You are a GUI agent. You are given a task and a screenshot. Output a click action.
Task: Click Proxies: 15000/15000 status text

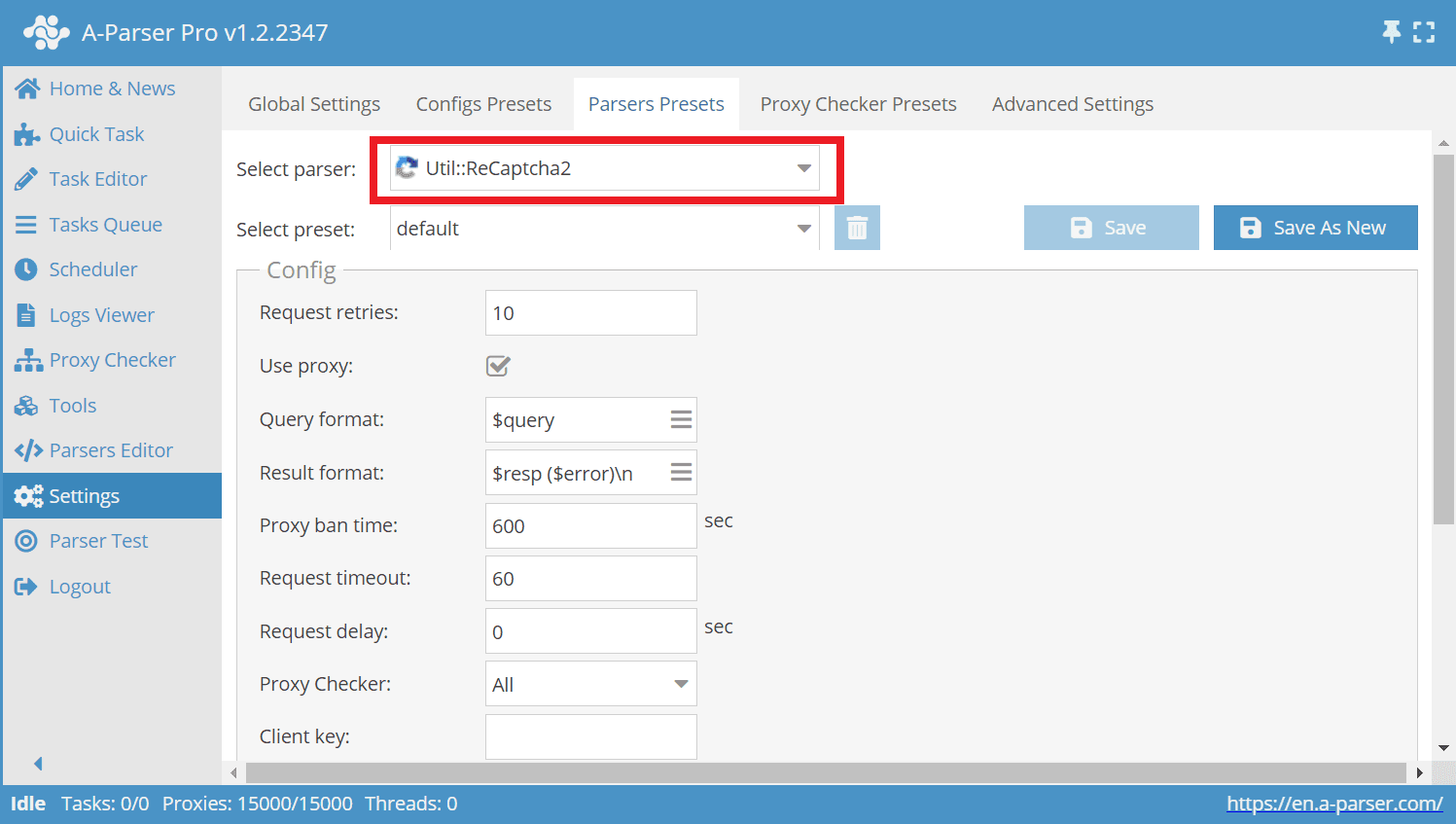(x=258, y=804)
